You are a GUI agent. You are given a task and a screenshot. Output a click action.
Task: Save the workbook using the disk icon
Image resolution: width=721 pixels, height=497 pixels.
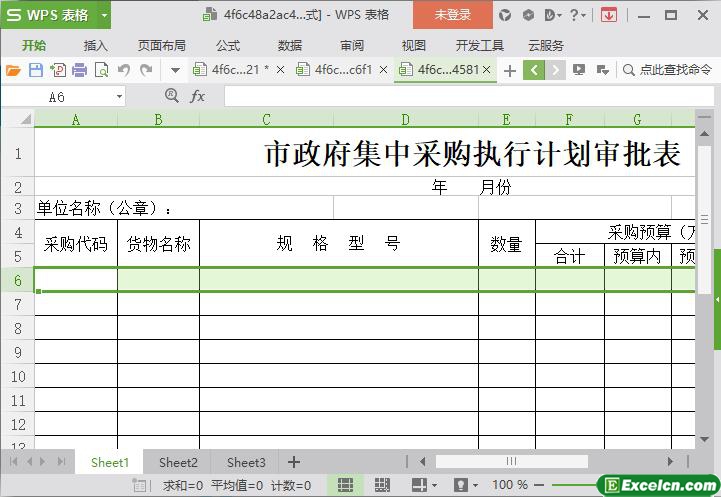coord(36,70)
